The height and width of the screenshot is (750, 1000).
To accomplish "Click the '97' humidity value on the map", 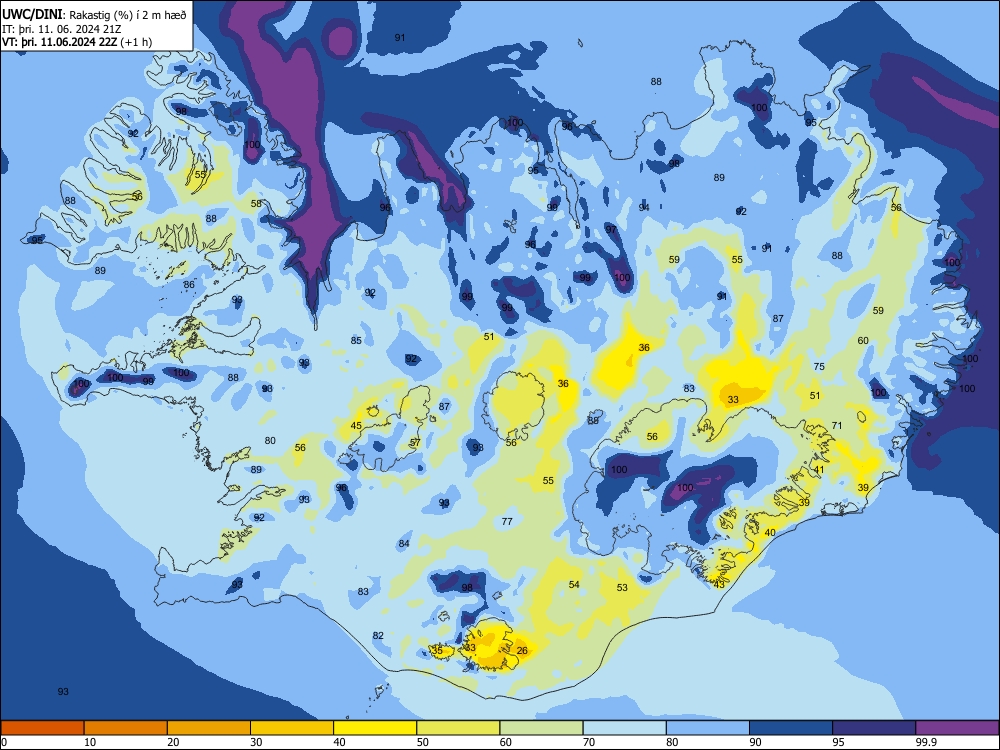I will pyautogui.click(x=611, y=229).
